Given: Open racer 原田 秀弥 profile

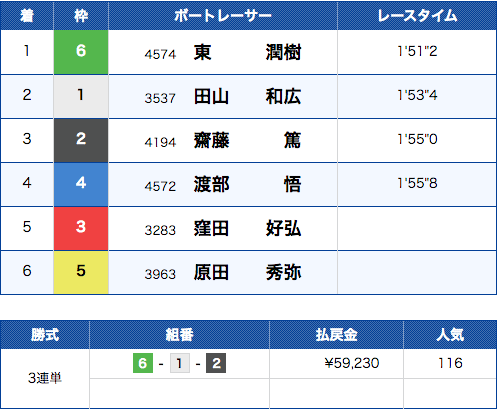Looking at the screenshot, I should coord(247,272).
